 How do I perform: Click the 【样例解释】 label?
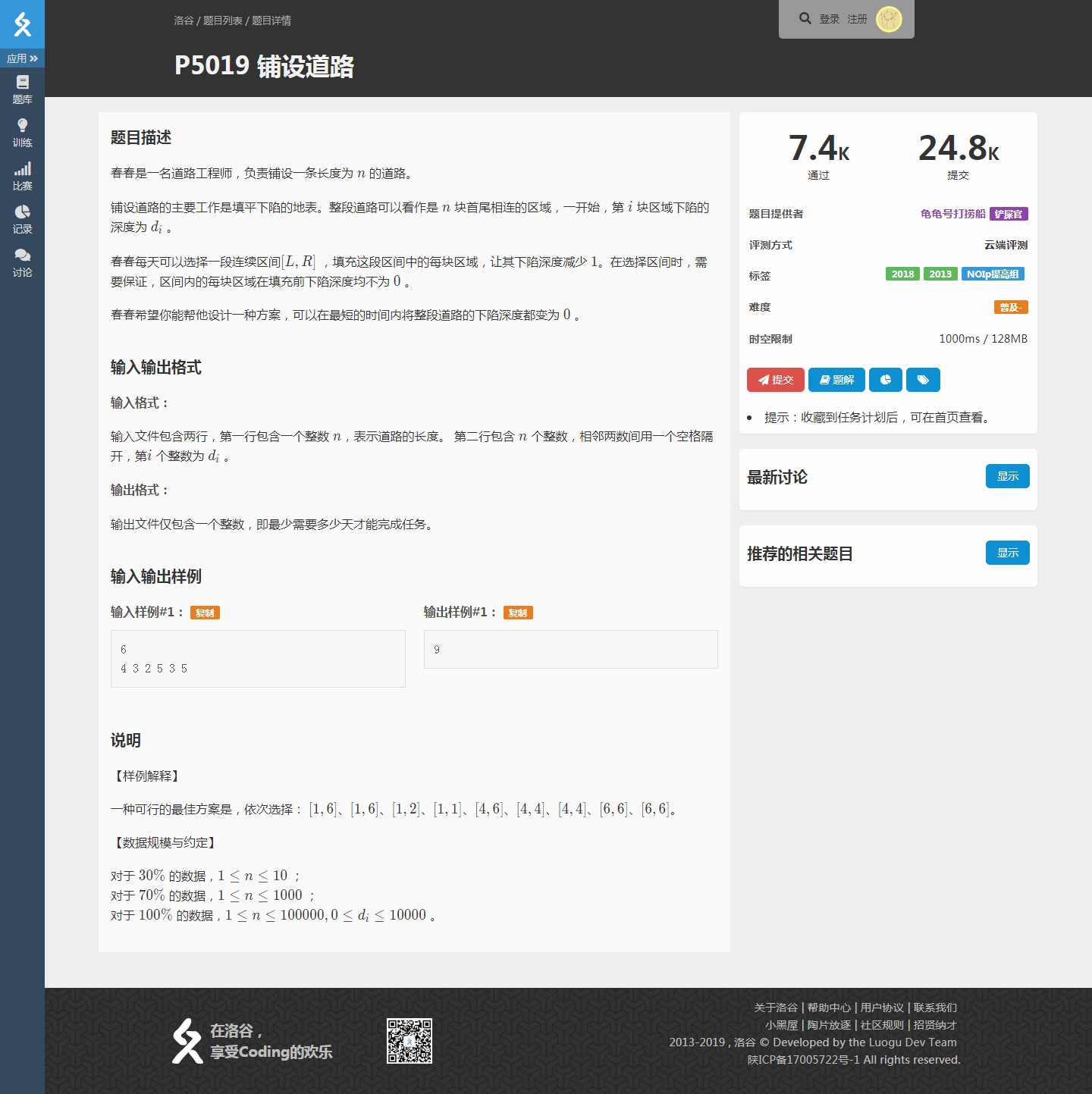(147, 776)
